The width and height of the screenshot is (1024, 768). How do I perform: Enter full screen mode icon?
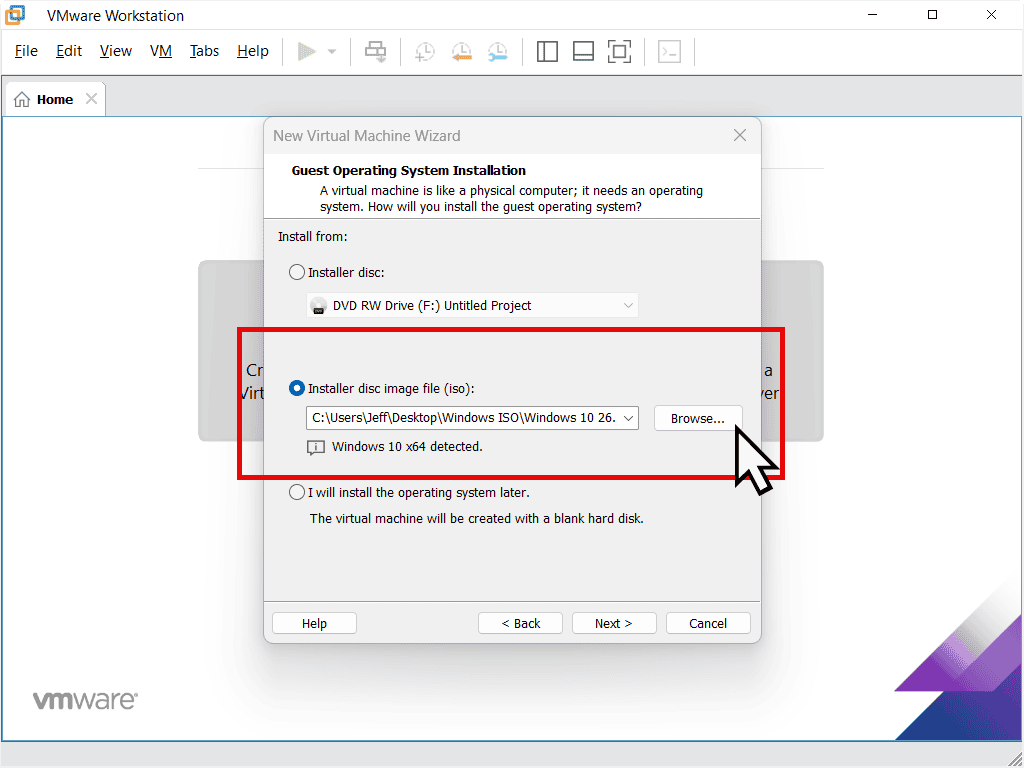[619, 51]
